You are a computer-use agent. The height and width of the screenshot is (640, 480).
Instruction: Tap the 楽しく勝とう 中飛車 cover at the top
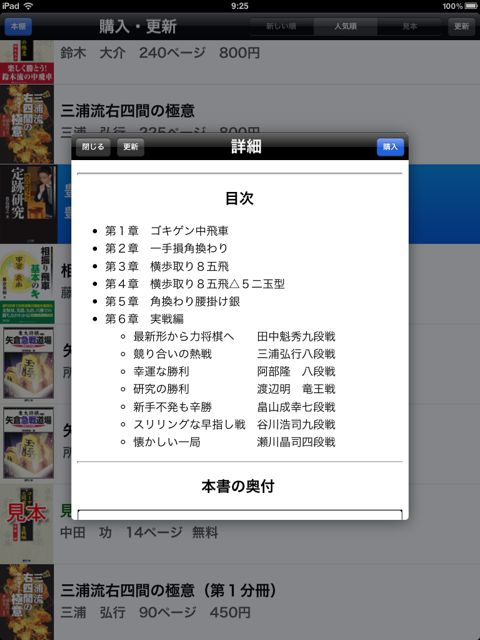27,62
